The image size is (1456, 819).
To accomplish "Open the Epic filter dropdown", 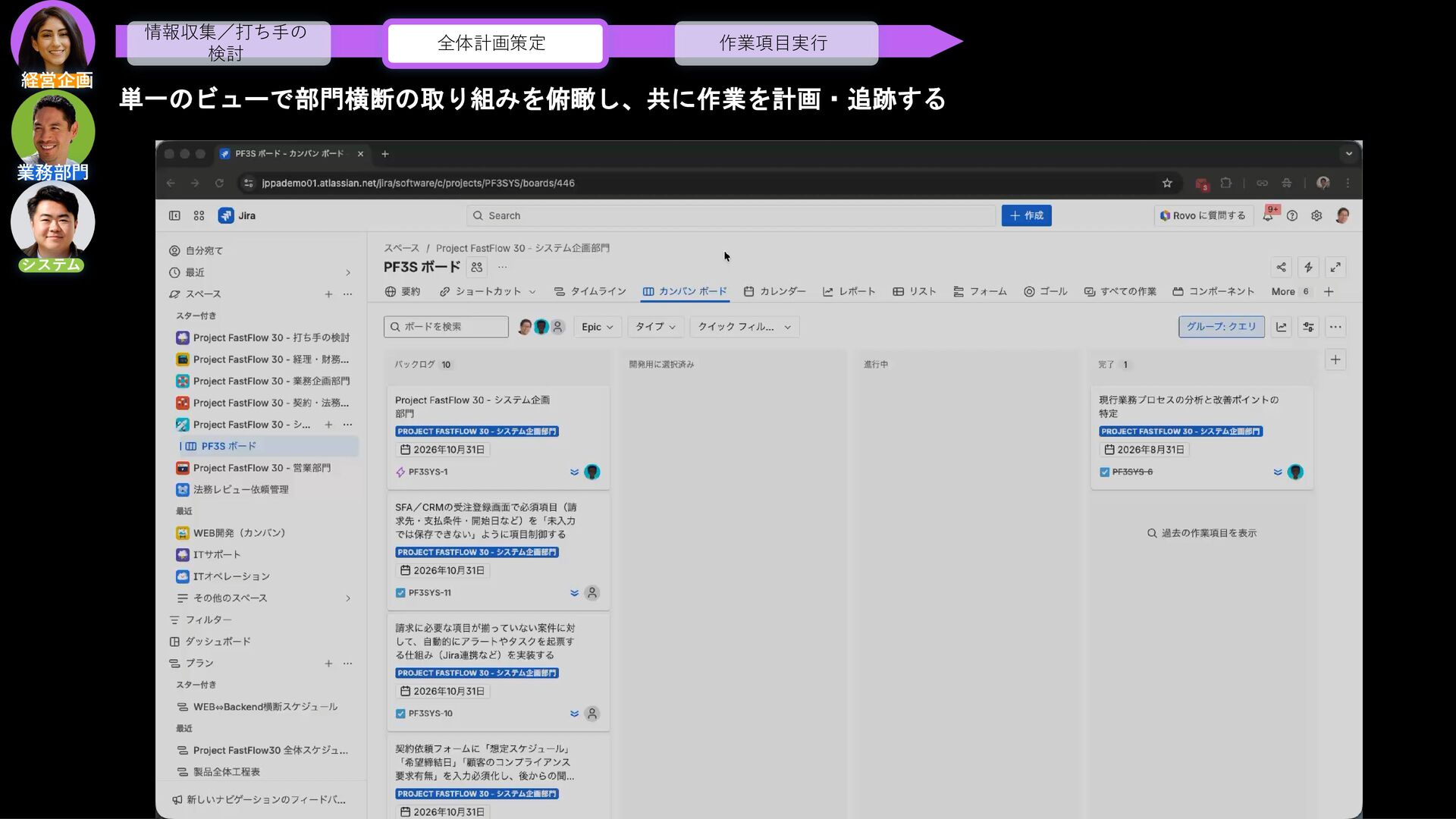I will (x=597, y=327).
